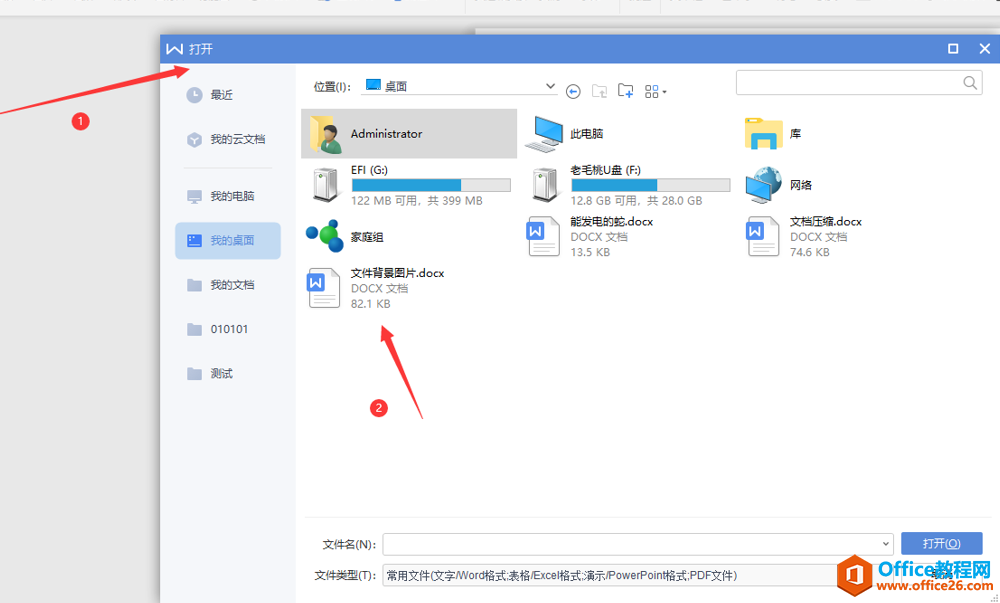
Task: Select the EFI (G:) drive
Action: coord(409,185)
